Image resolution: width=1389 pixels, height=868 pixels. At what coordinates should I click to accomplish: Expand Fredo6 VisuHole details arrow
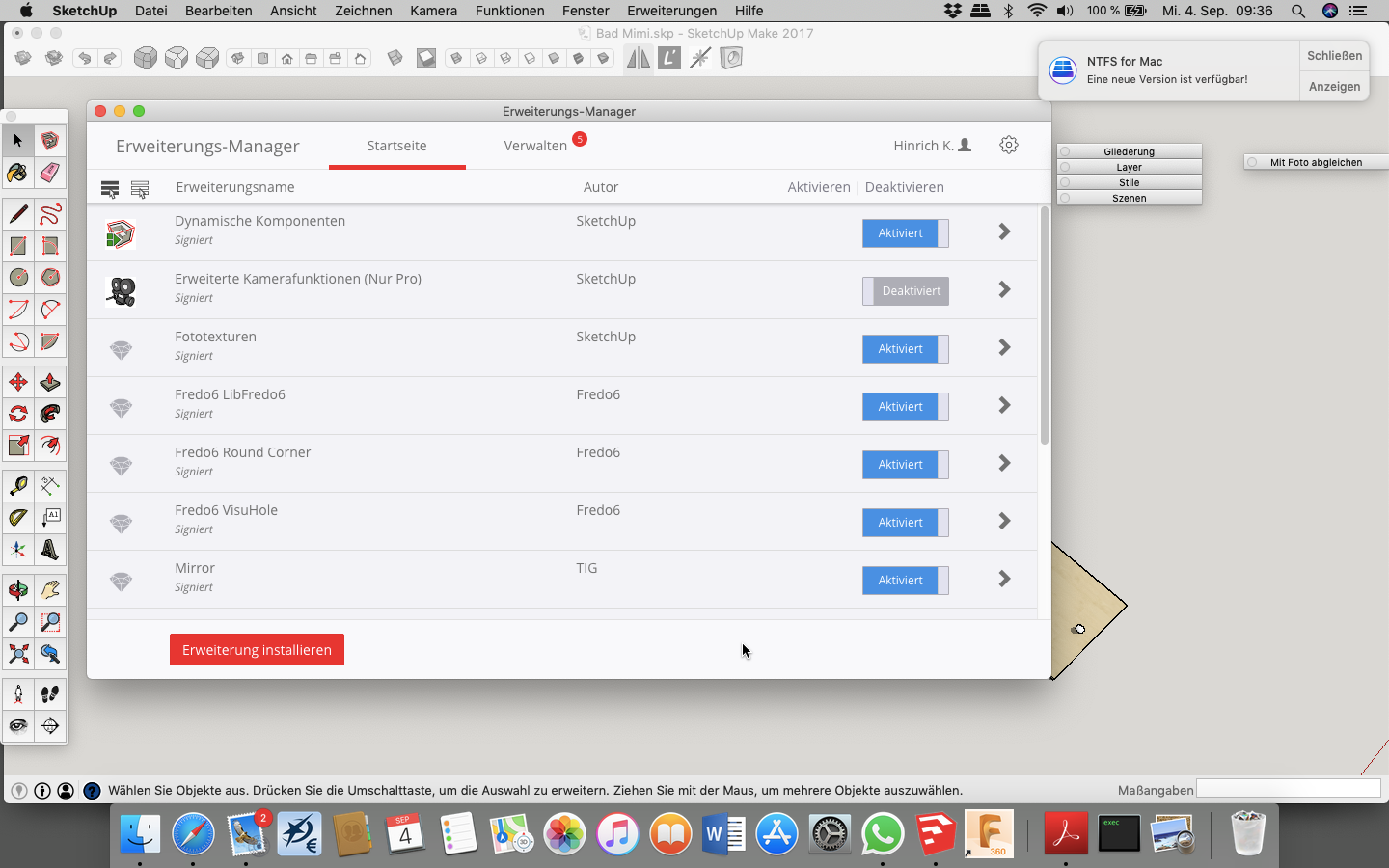click(1004, 521)
